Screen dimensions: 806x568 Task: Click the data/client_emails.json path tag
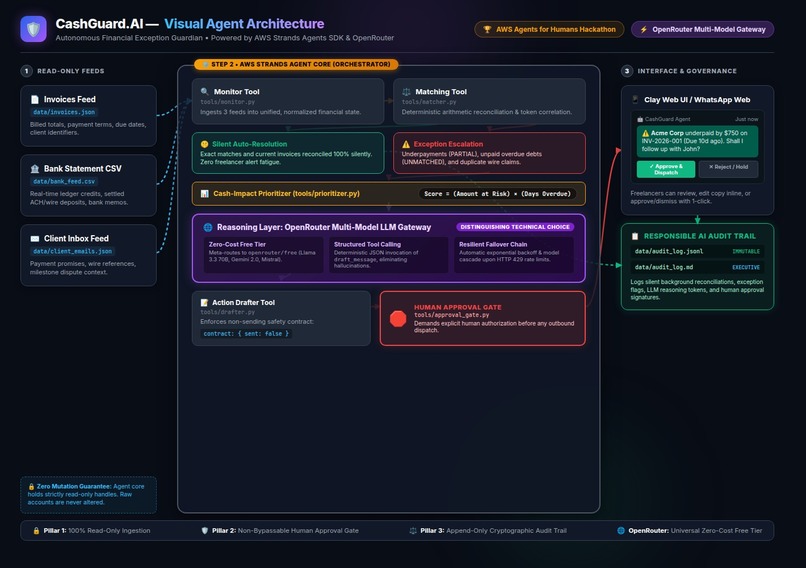(x=72, y=251)
